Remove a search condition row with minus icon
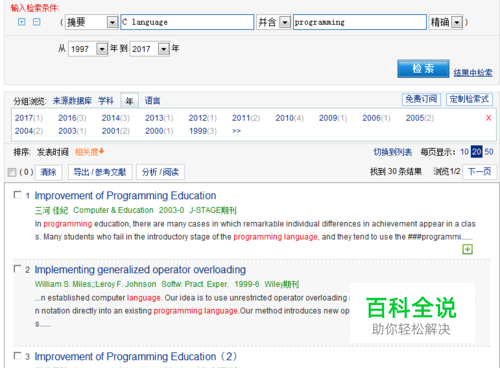 (37, 22)
